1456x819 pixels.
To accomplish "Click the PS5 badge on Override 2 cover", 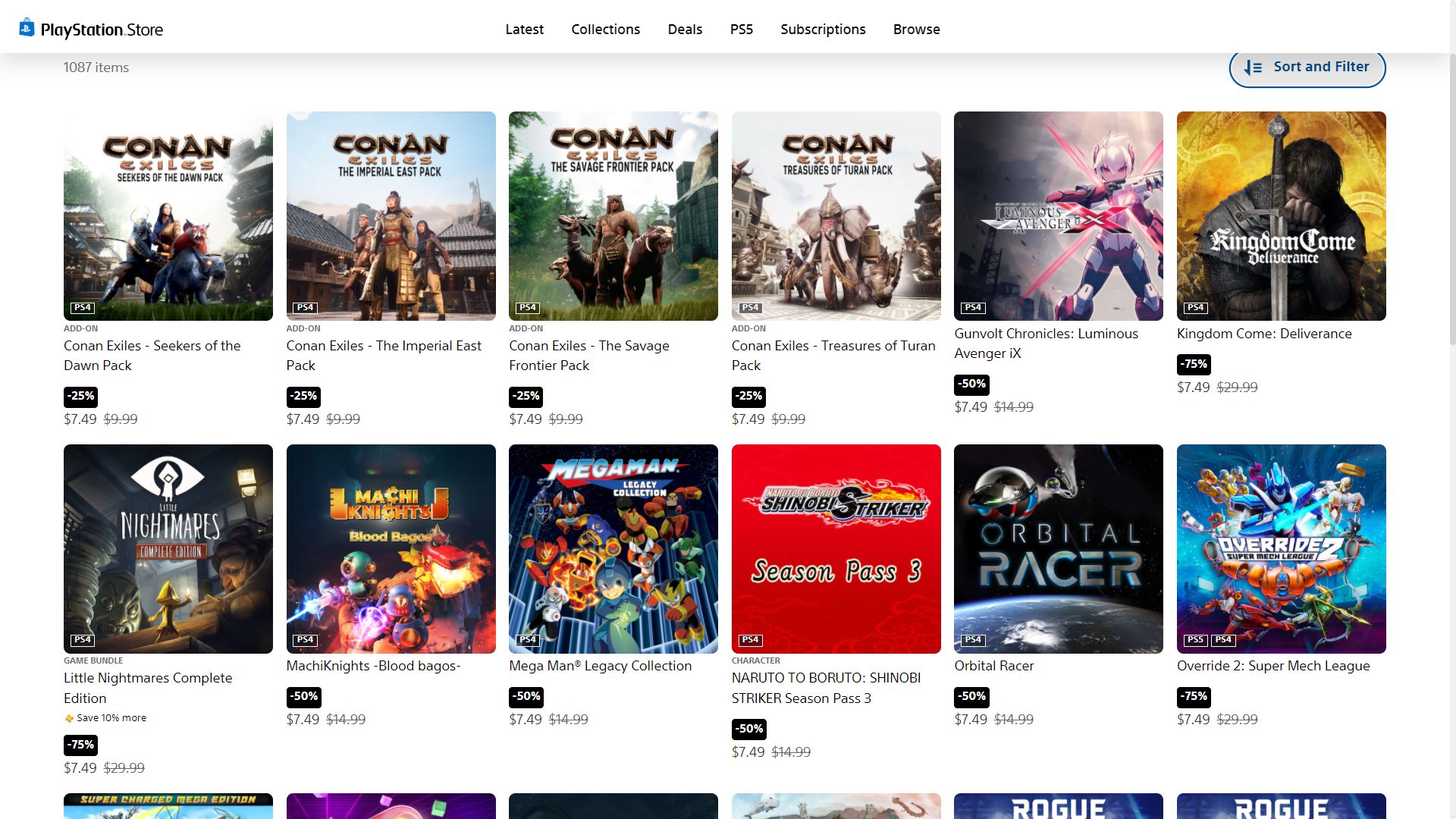I will 1195,640.
